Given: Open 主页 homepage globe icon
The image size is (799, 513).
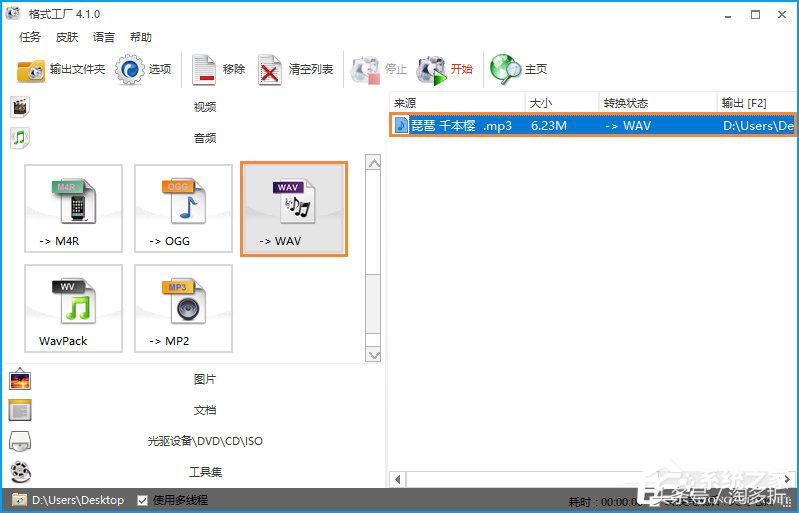Looking at the screenshot, I should (x=505, y=69).
